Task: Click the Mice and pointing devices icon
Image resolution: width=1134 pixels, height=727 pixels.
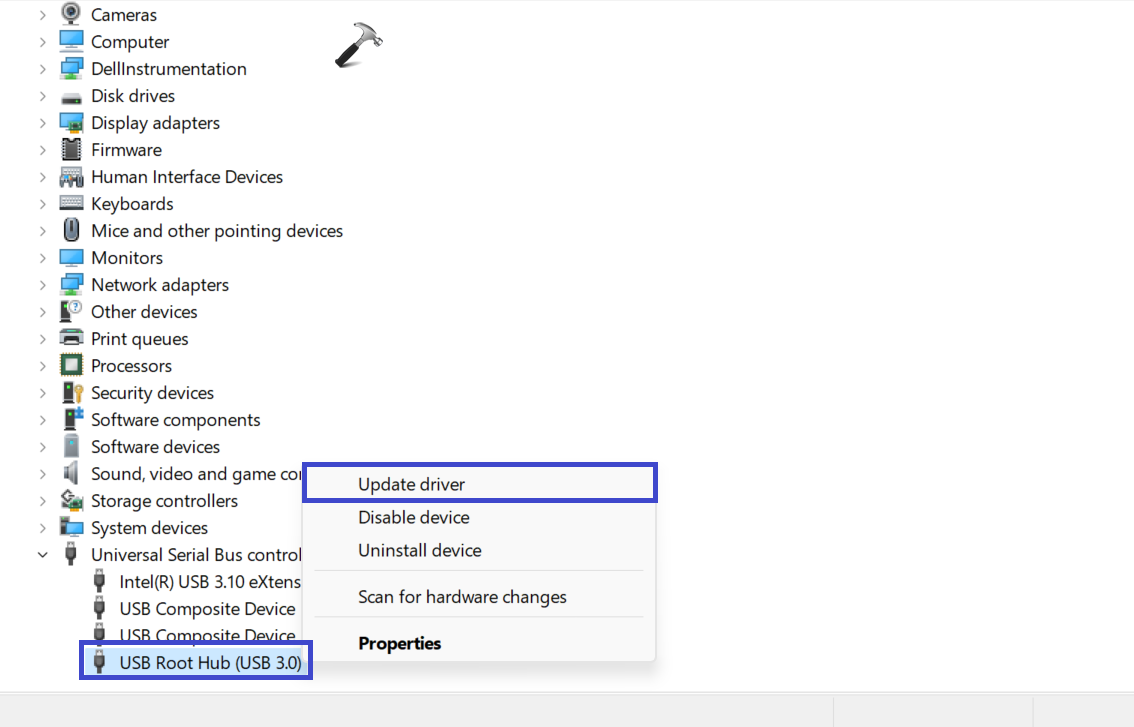Action: pos(71,231)
